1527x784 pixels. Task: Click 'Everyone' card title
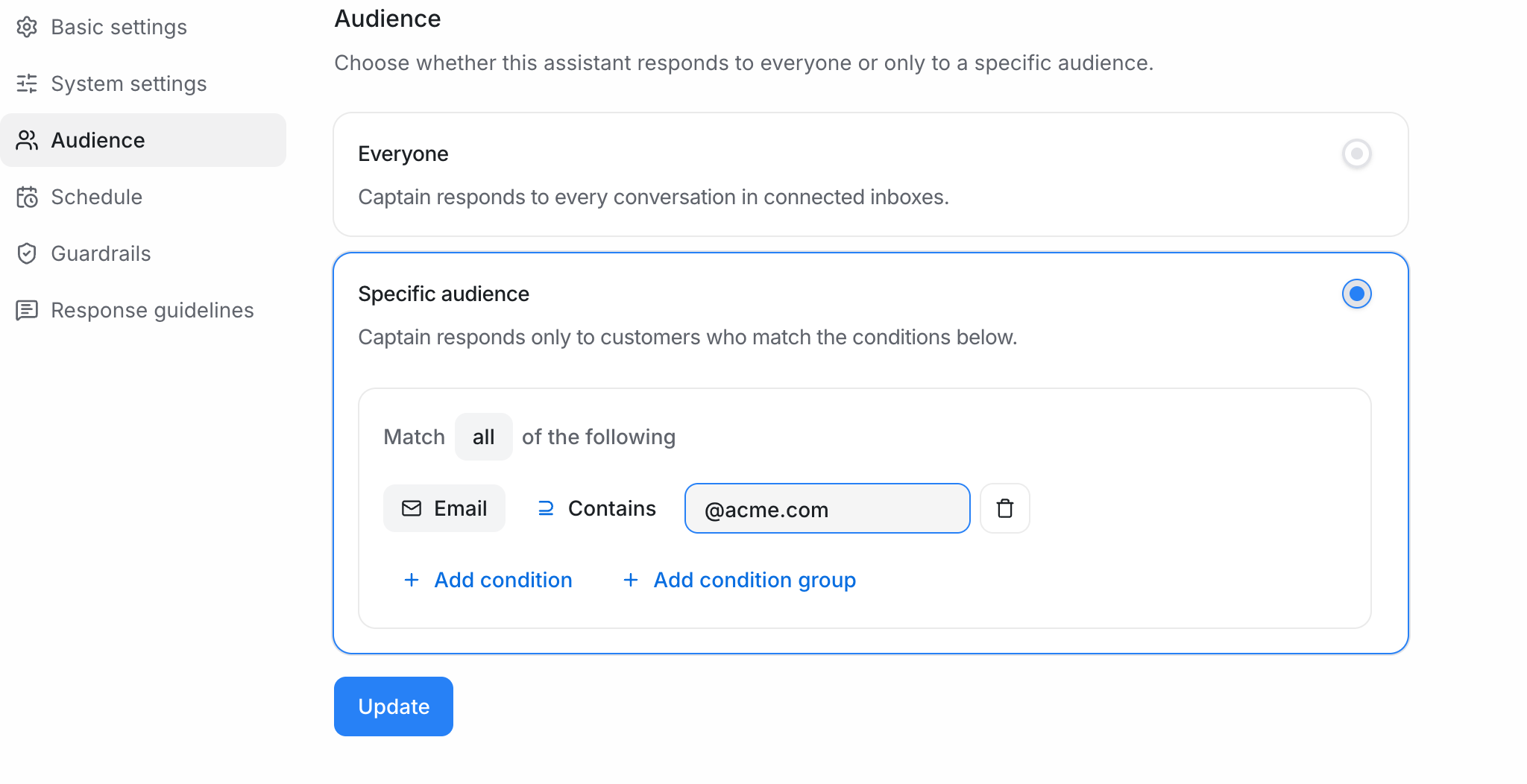click(403, 154)
